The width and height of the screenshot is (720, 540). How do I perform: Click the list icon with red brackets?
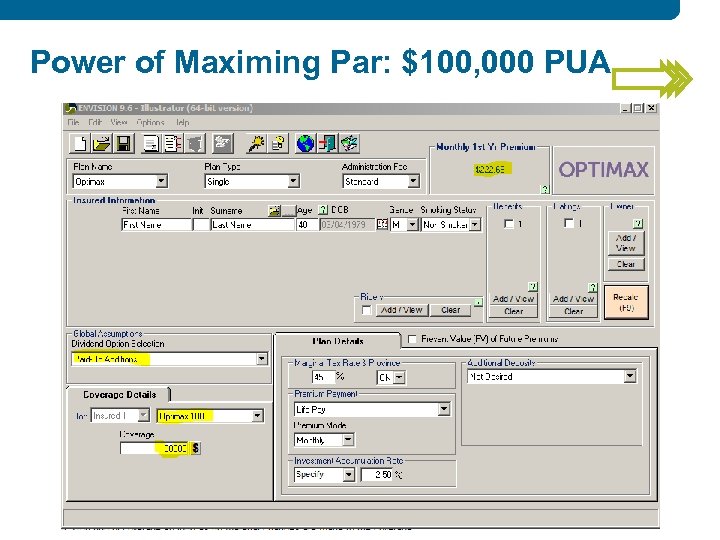(173, 144)
